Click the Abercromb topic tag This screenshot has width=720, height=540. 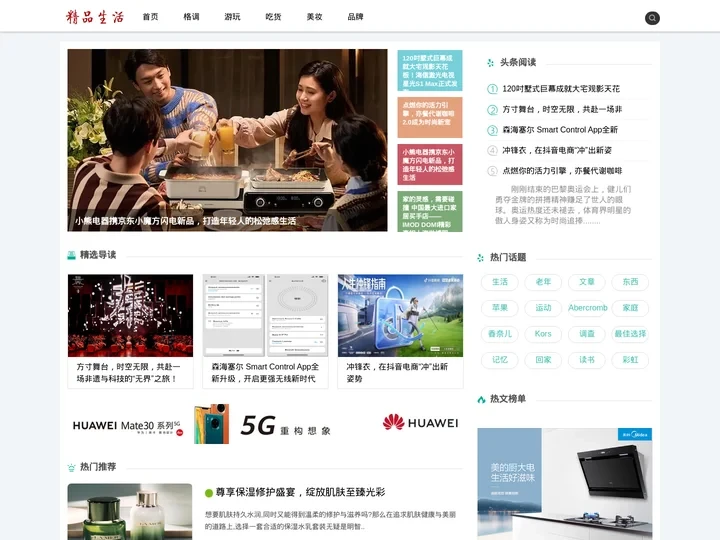click(588, 308)
